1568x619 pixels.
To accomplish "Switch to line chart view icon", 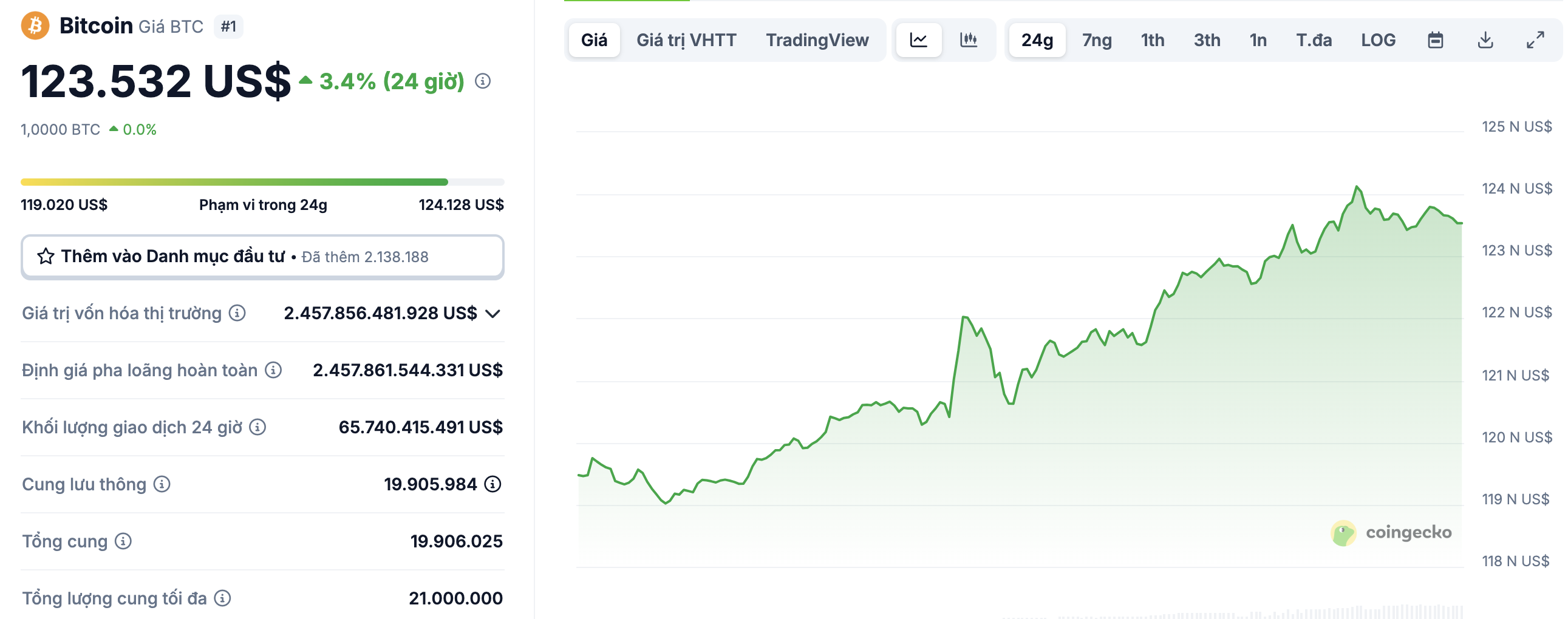I will click(x=918, y=40).
